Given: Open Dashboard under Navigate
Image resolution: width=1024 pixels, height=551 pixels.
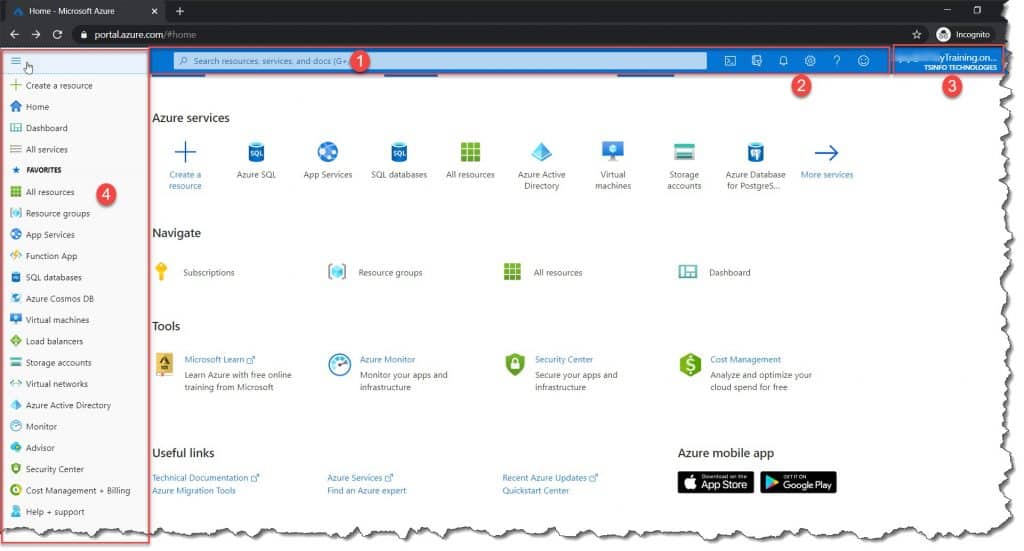Looking at the screenshot, I should pos(714,272).
